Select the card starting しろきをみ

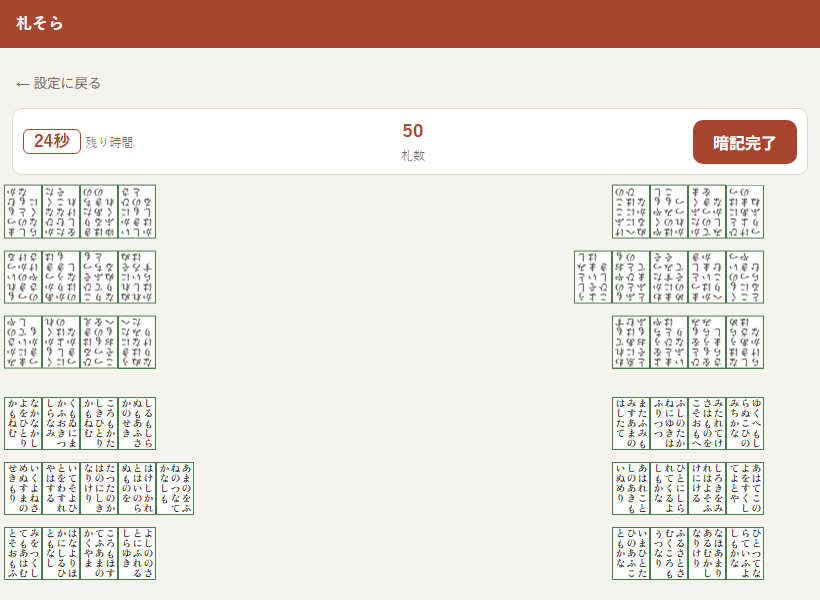707,489
